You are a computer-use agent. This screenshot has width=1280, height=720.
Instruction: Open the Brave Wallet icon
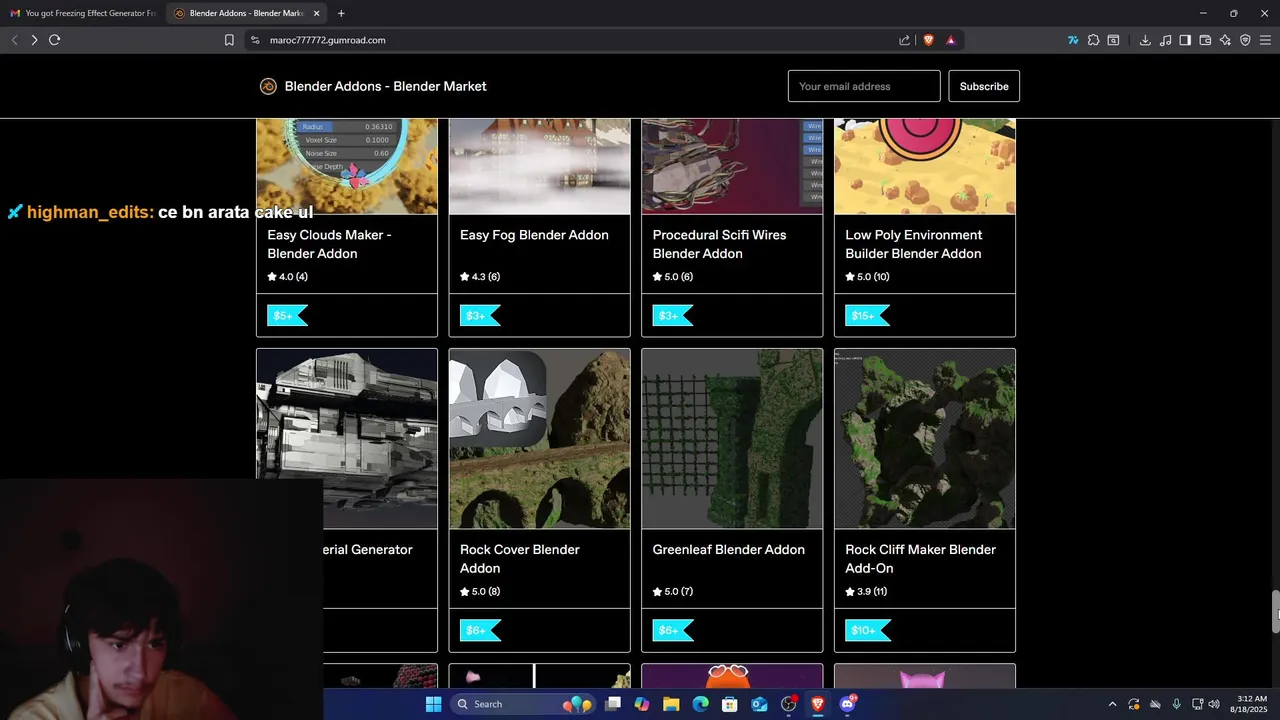(1205, 40)
